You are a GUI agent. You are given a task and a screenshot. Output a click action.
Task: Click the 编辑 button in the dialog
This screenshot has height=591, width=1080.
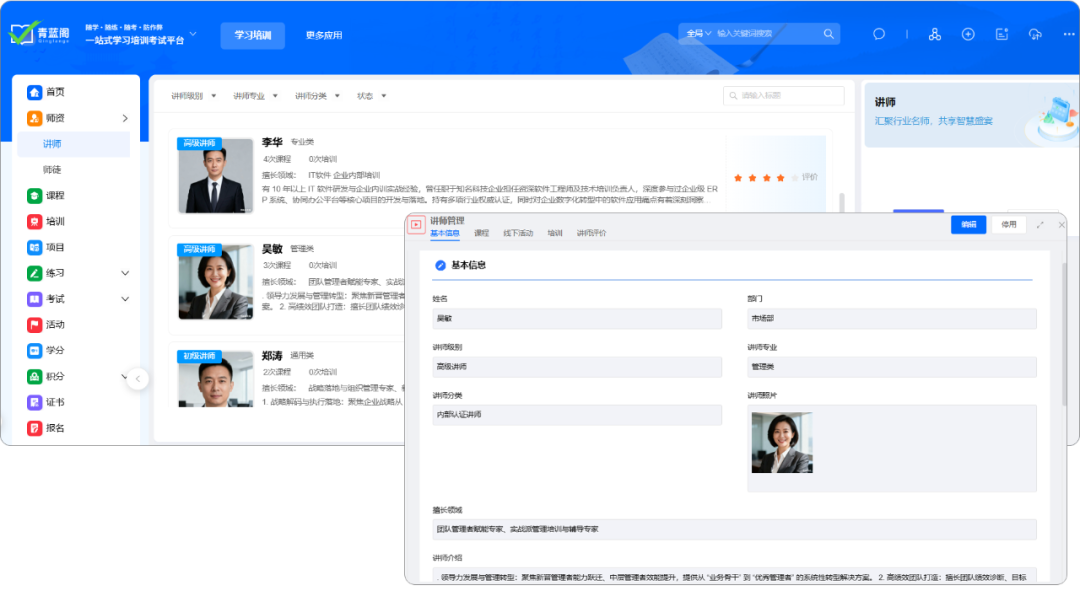(x=968, y=224)
